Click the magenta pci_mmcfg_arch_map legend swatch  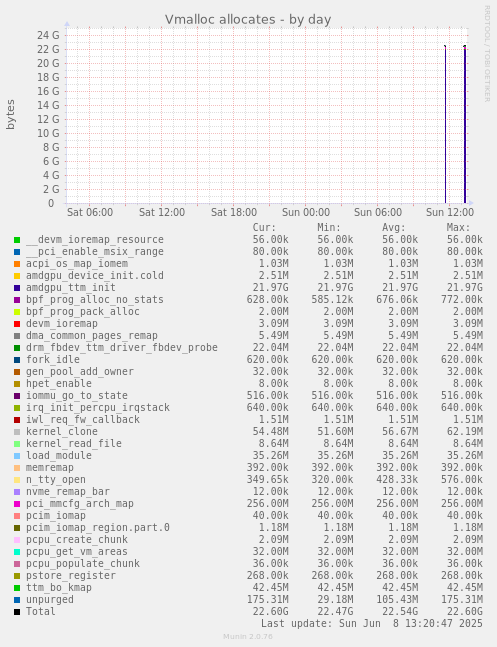pyautogui.click(x=17, y=504)
